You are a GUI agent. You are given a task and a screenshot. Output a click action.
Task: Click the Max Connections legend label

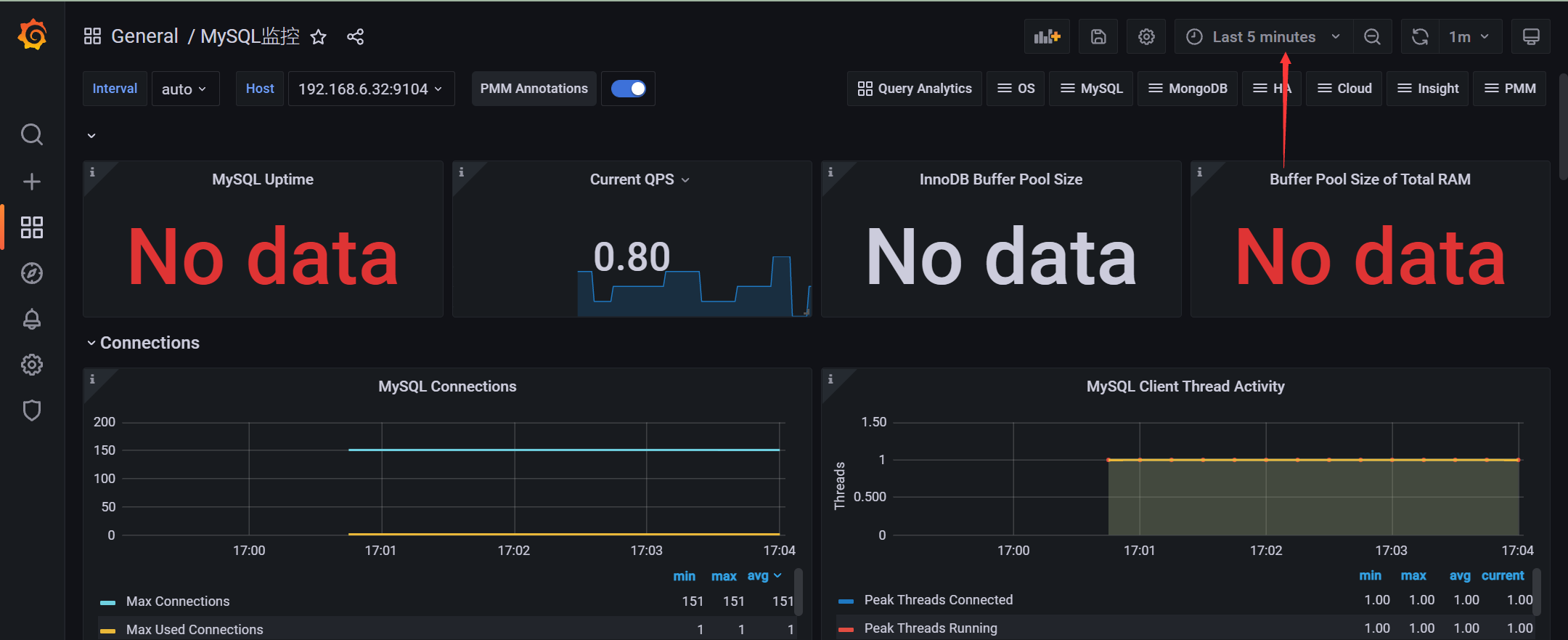178,601
